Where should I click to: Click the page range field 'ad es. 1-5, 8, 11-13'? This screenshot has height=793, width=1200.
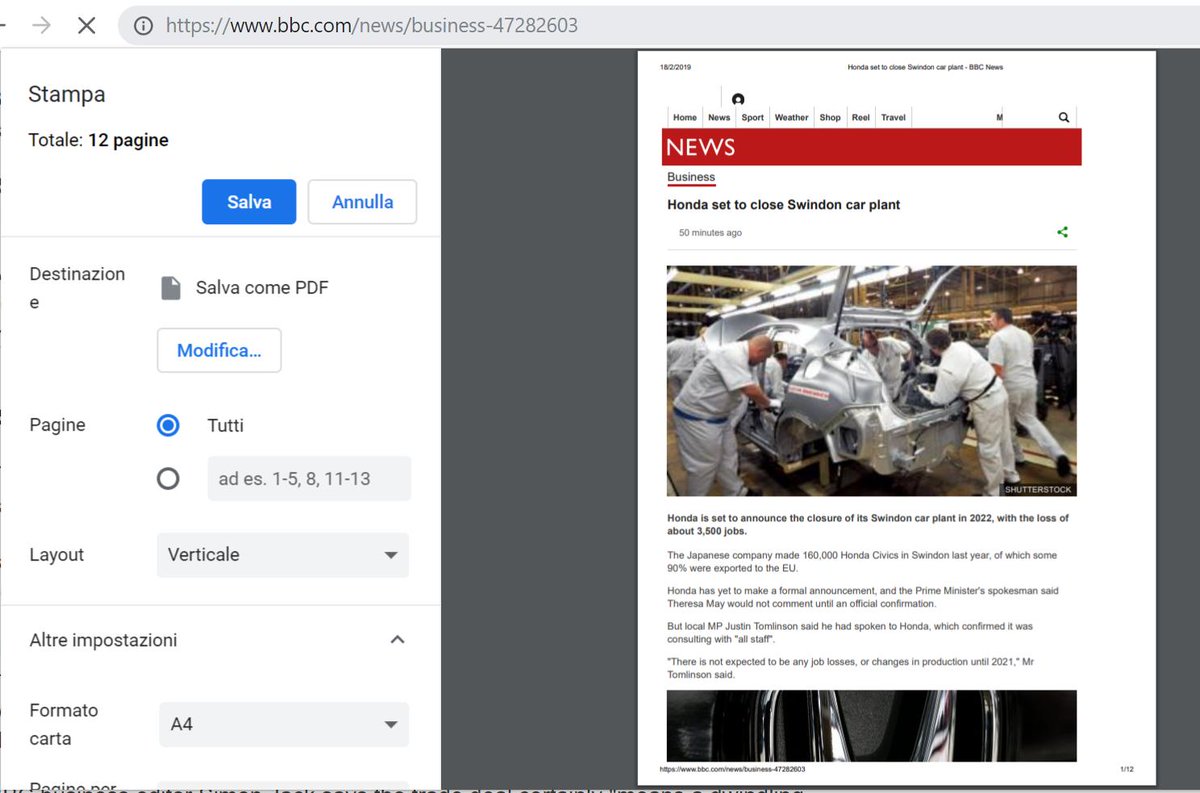tap(309, 478)
